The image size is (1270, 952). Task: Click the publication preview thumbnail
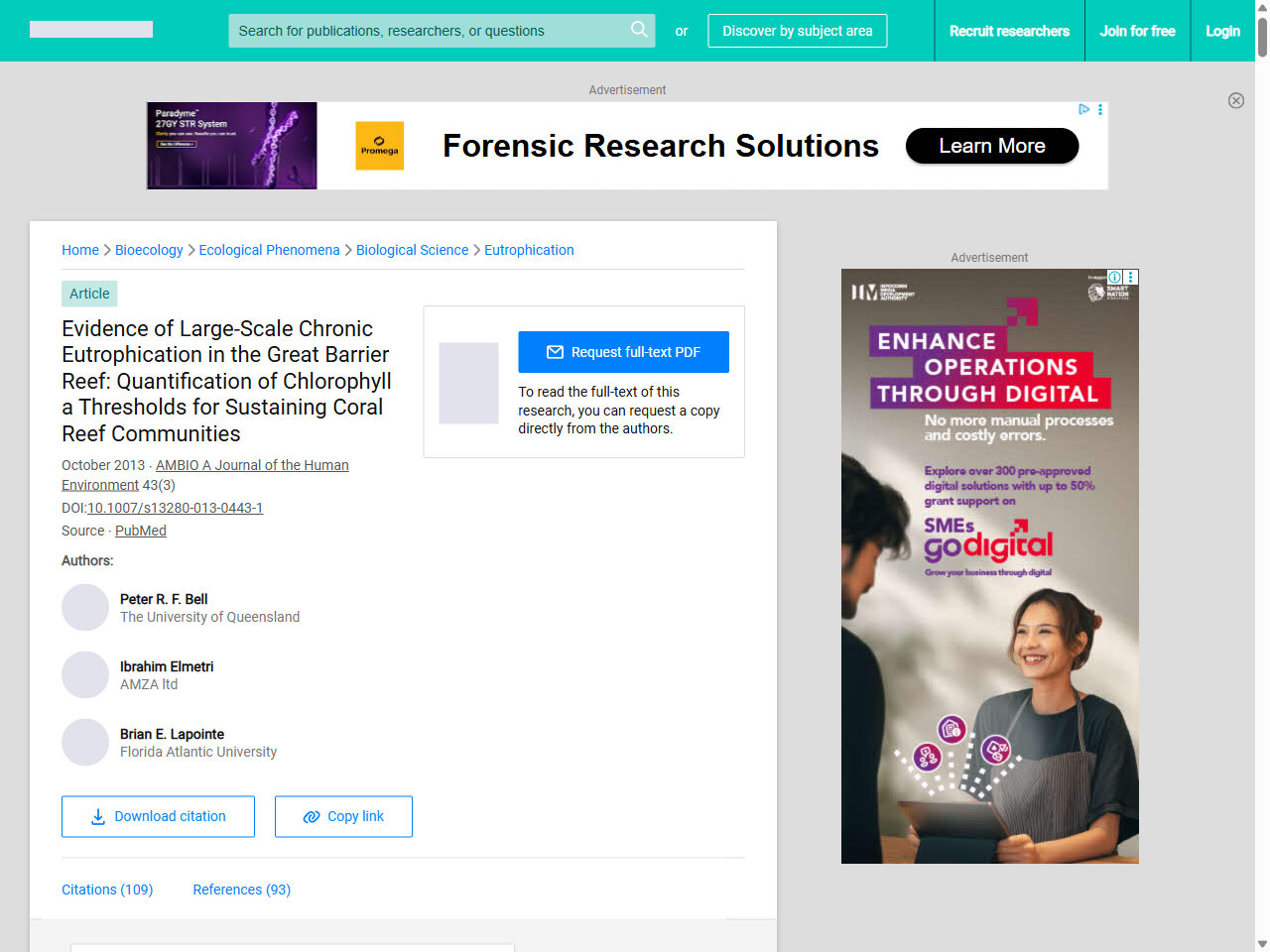[x=468, y=383]
